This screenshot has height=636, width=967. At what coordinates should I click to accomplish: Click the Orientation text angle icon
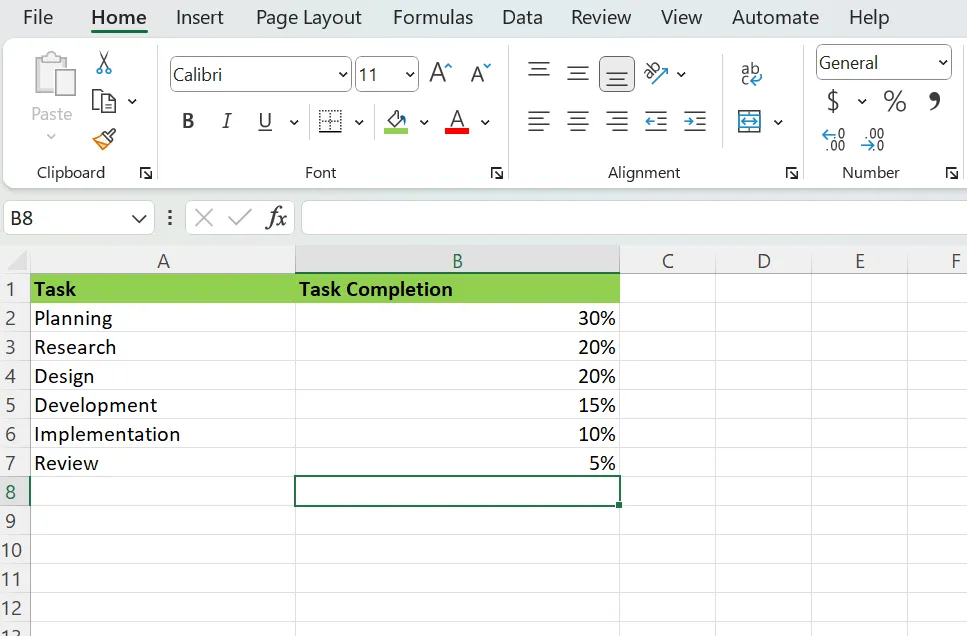click(656, 73)
